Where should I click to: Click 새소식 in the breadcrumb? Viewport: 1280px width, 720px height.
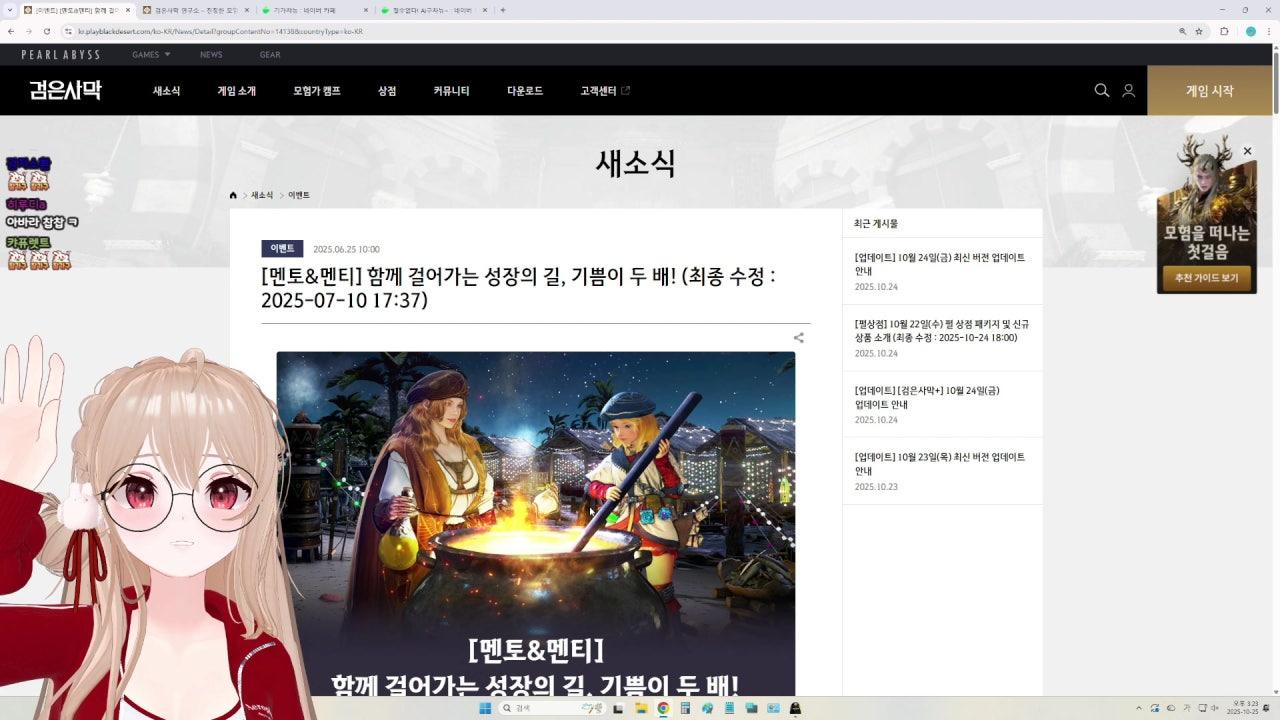tap(262, 195)
